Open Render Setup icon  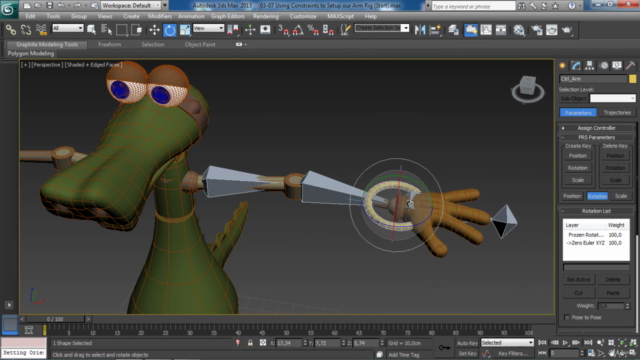pos(537,30)
